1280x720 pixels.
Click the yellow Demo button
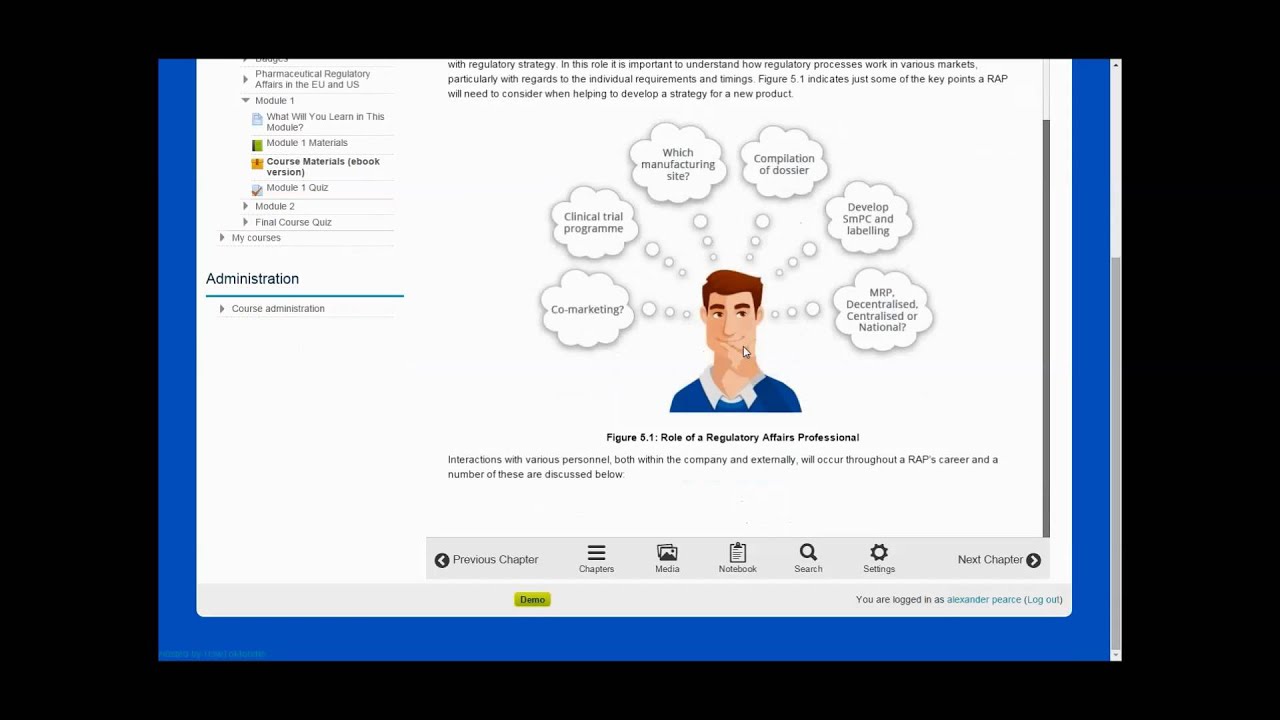click(532, 600)
